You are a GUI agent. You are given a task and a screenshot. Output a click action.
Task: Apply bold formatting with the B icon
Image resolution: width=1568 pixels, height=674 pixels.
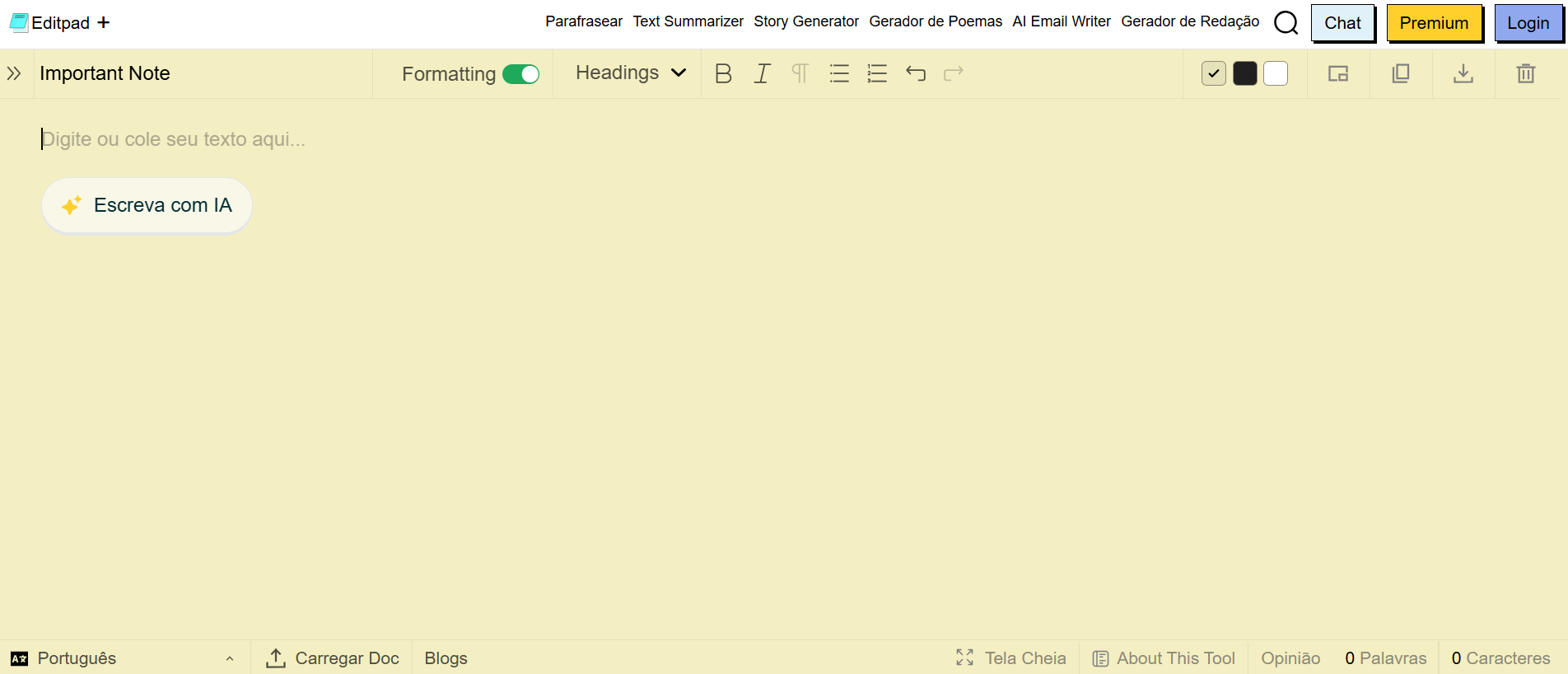point(723,73)
